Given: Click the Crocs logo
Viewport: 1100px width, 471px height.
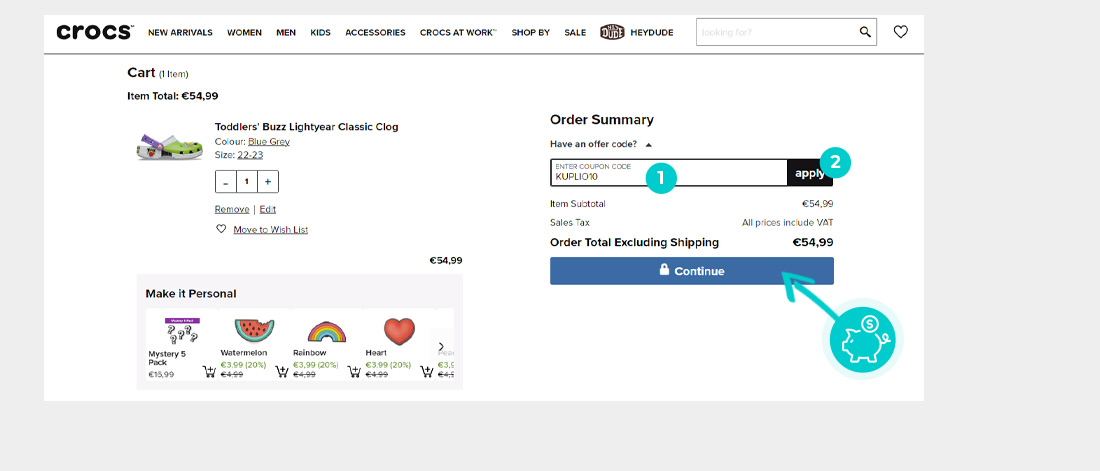Looking at the screenshot, I should (x=95, y=32).
